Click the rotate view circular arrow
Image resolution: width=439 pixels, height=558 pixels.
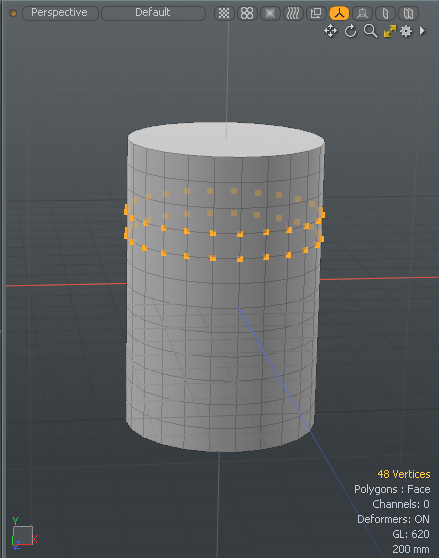[350, 31]
